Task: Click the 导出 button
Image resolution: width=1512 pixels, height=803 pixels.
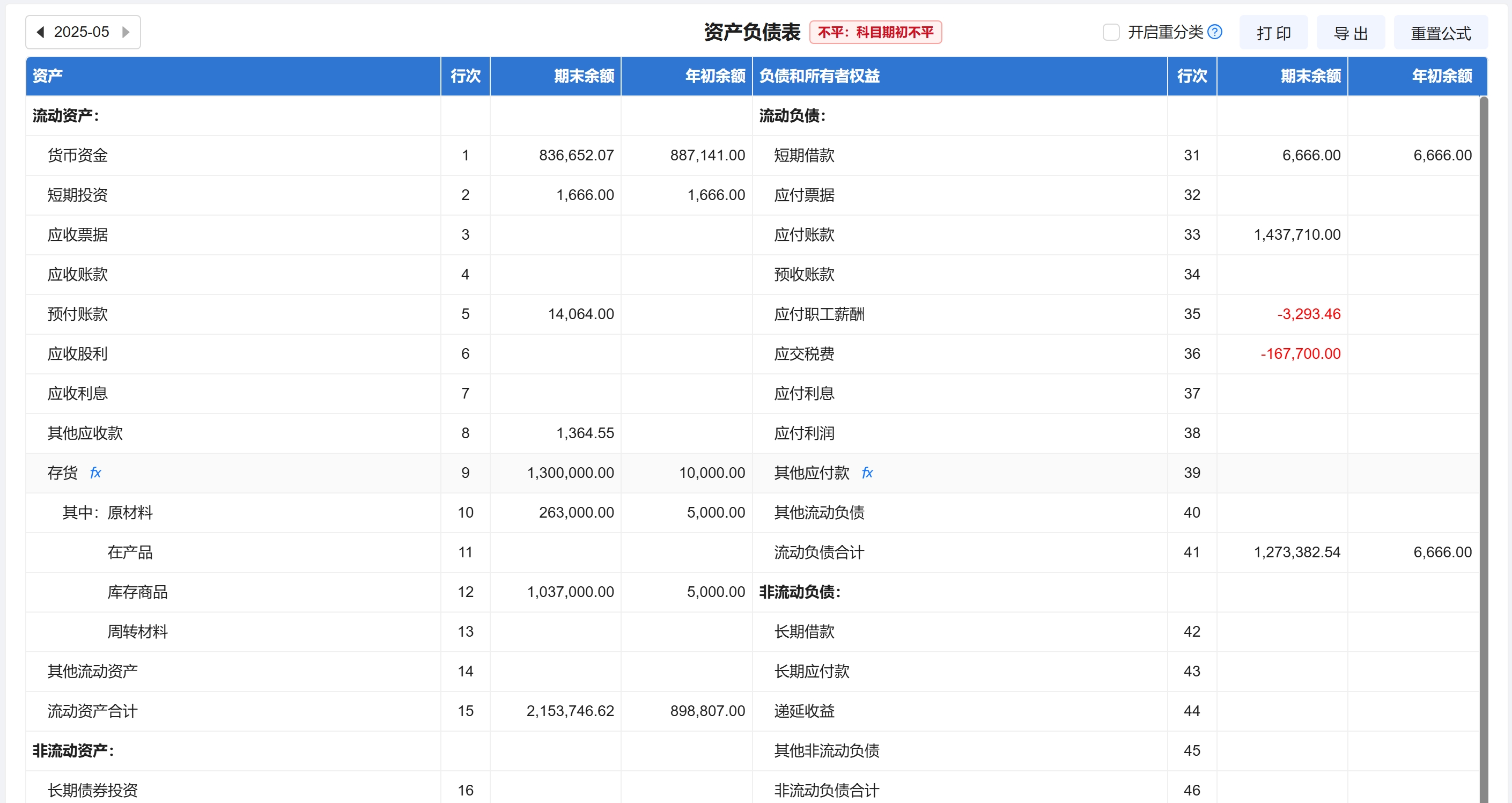Action: (x=1350, y=33)
